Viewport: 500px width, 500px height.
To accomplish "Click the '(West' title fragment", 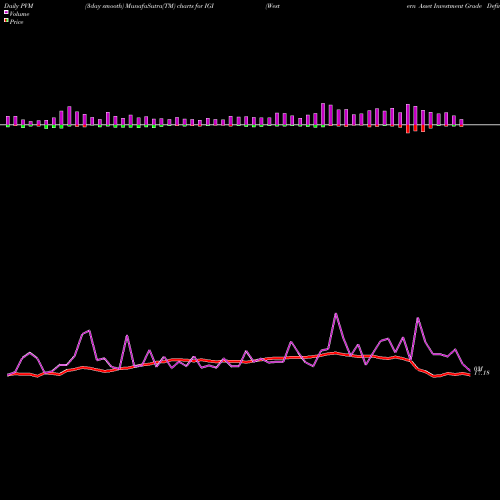I will [x=273, y=6].
